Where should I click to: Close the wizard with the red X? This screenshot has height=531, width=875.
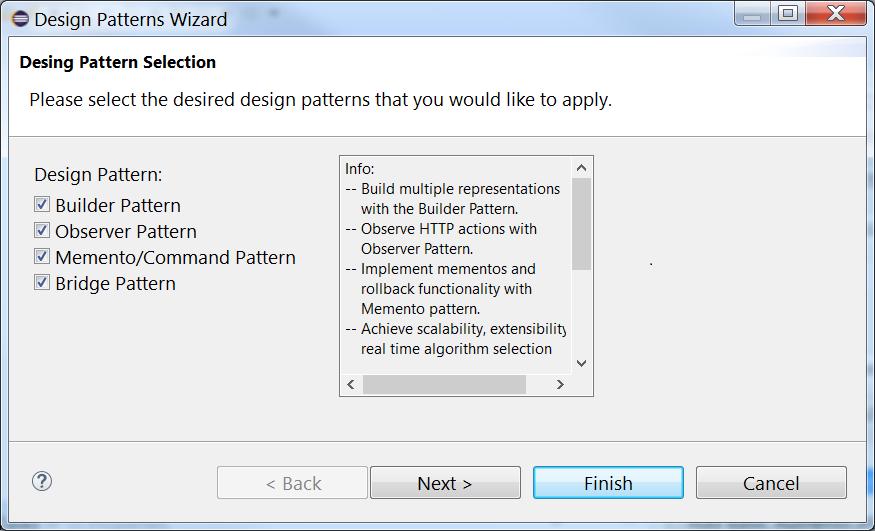point(835,14)
